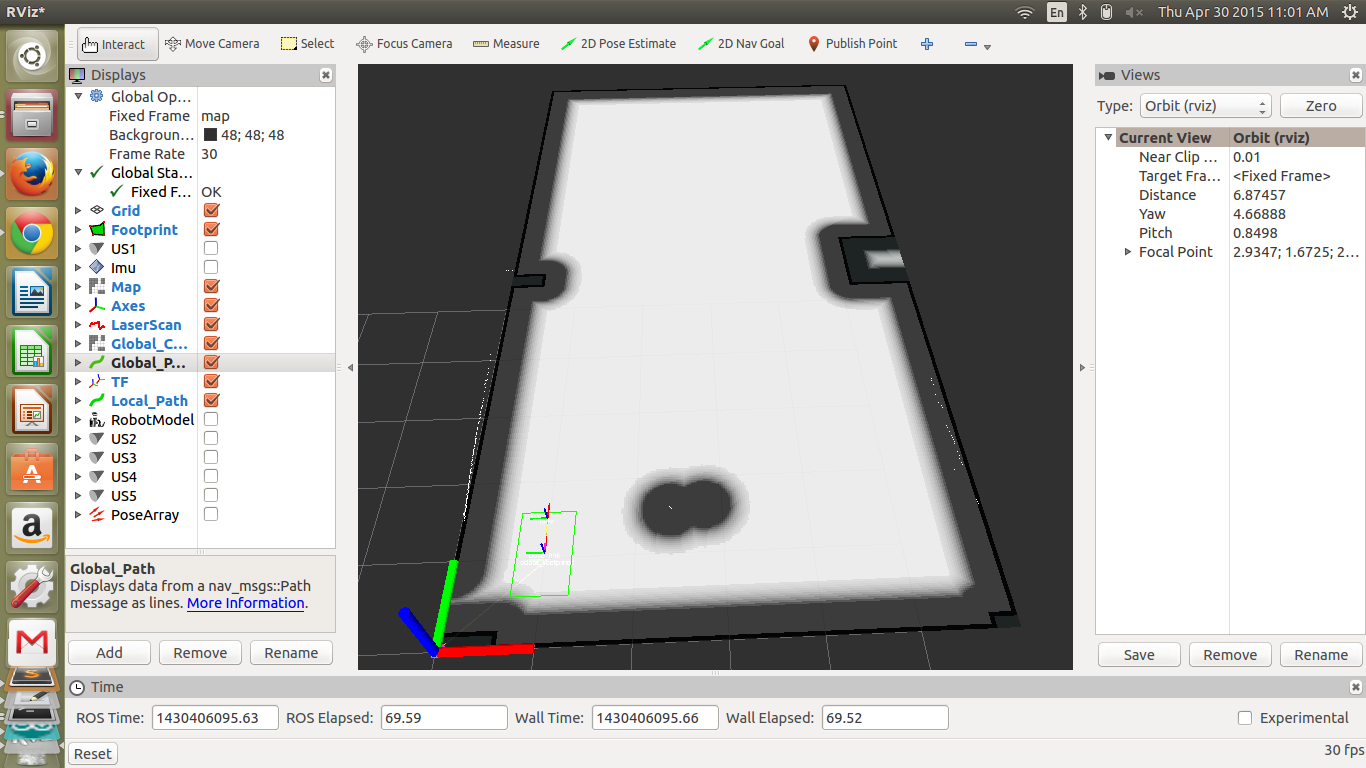
Task: Select the 2D Nav Goal tool
Action: pos(741,44)
